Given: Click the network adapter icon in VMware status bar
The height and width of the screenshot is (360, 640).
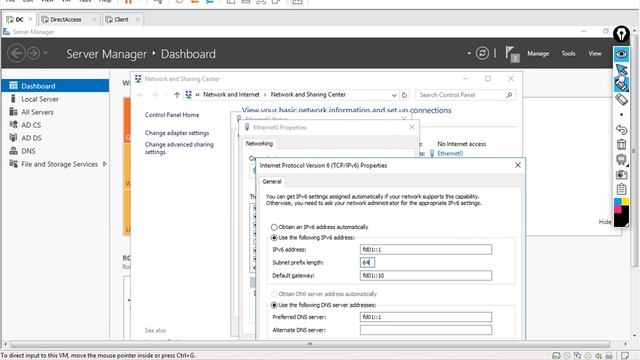Looking at the screenshot, I should 578,356.
